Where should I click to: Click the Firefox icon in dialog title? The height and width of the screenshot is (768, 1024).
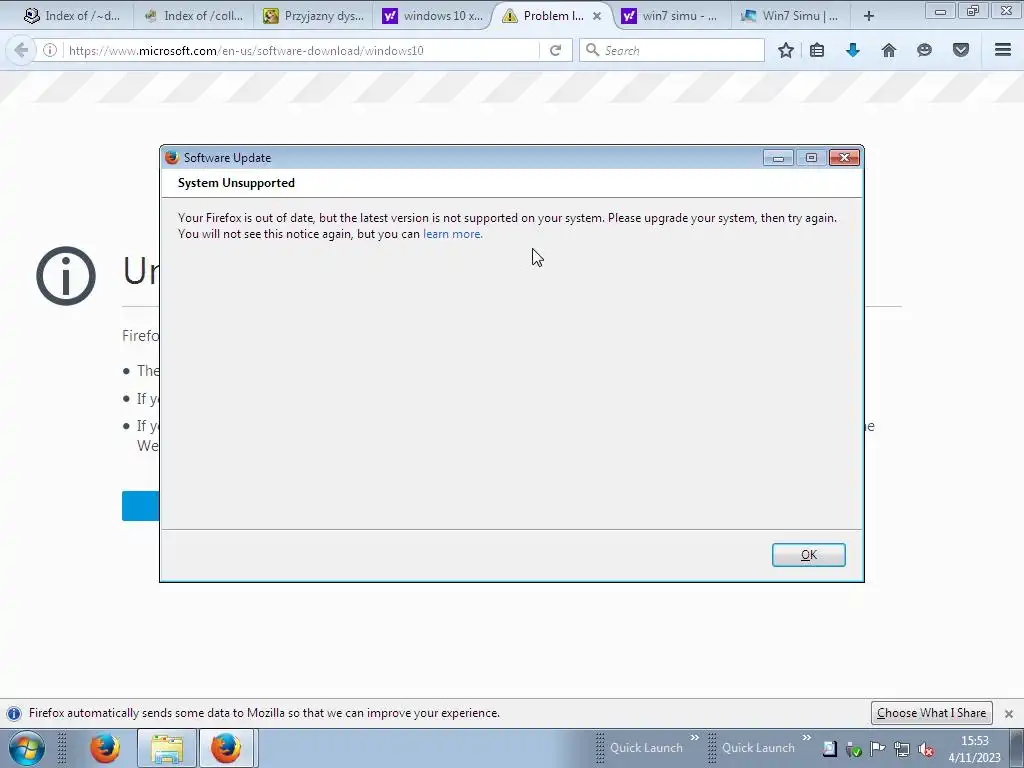(172, 157)
